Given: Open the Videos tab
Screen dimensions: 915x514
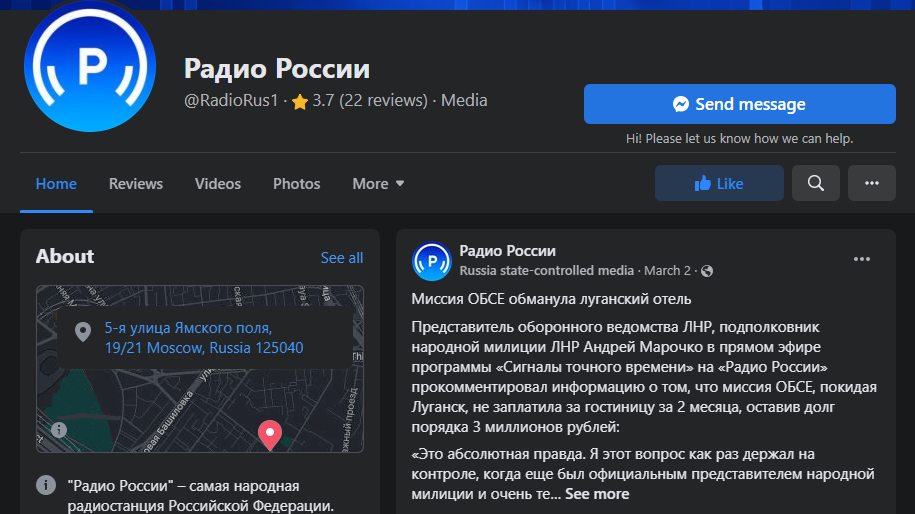Looking at the screenshot, I should [218, 184].
